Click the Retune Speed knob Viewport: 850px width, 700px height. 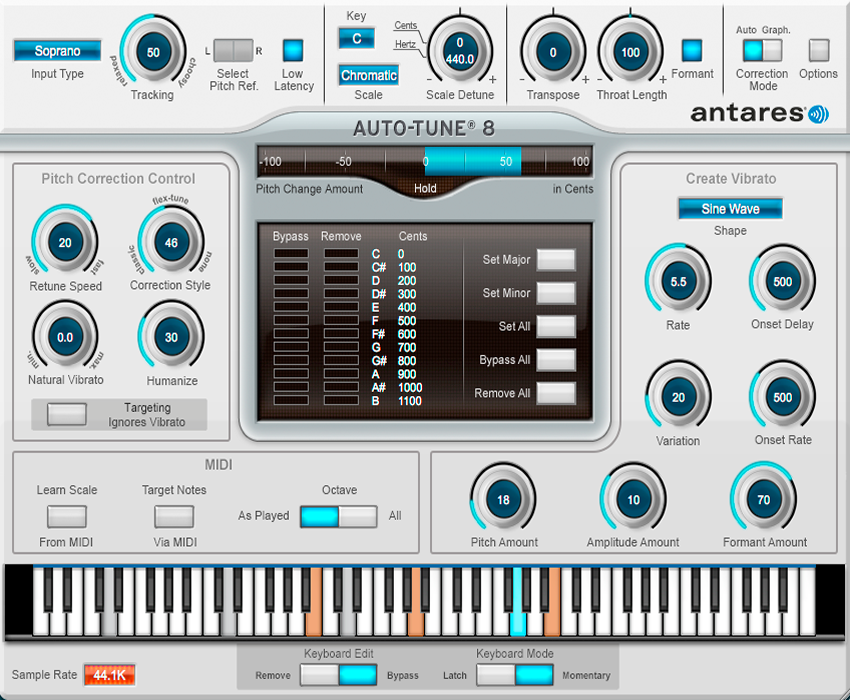point(65,242)
